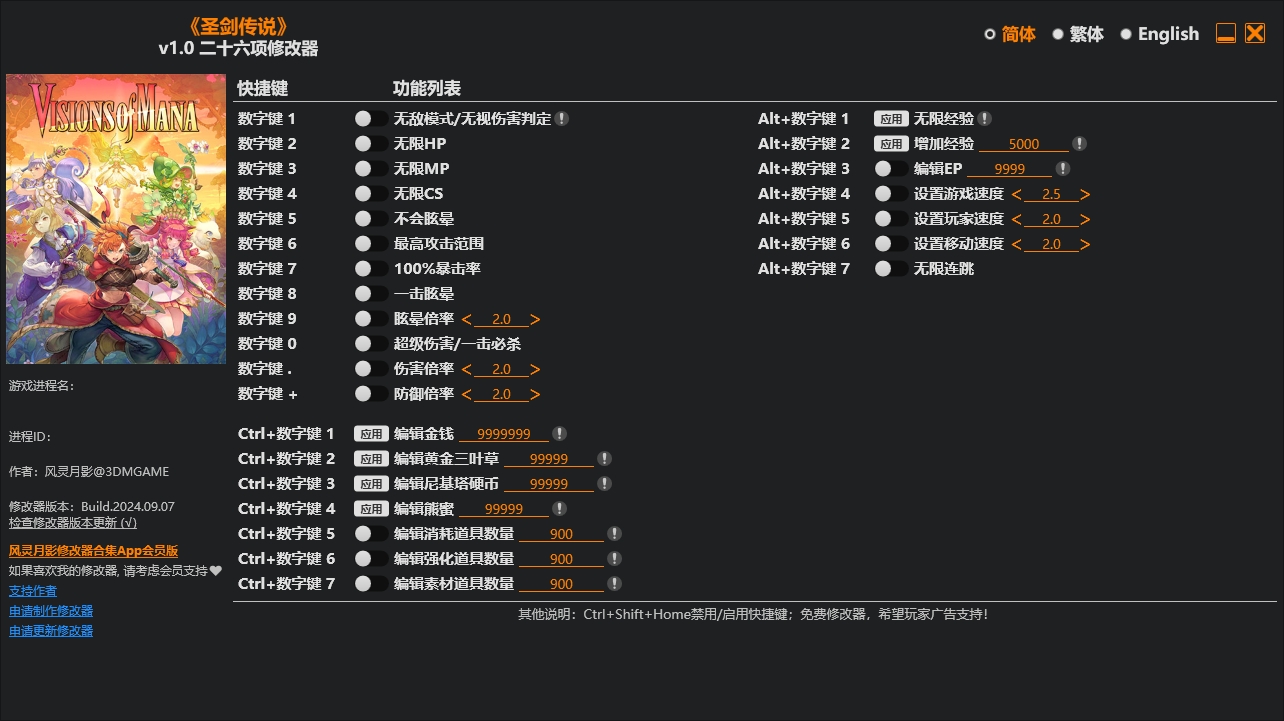The height and width of the screenshot is (721, 1284).
Task: Click info icon beside 增加经验 value
Action: pyautogui.click(x=1080, y=144)
